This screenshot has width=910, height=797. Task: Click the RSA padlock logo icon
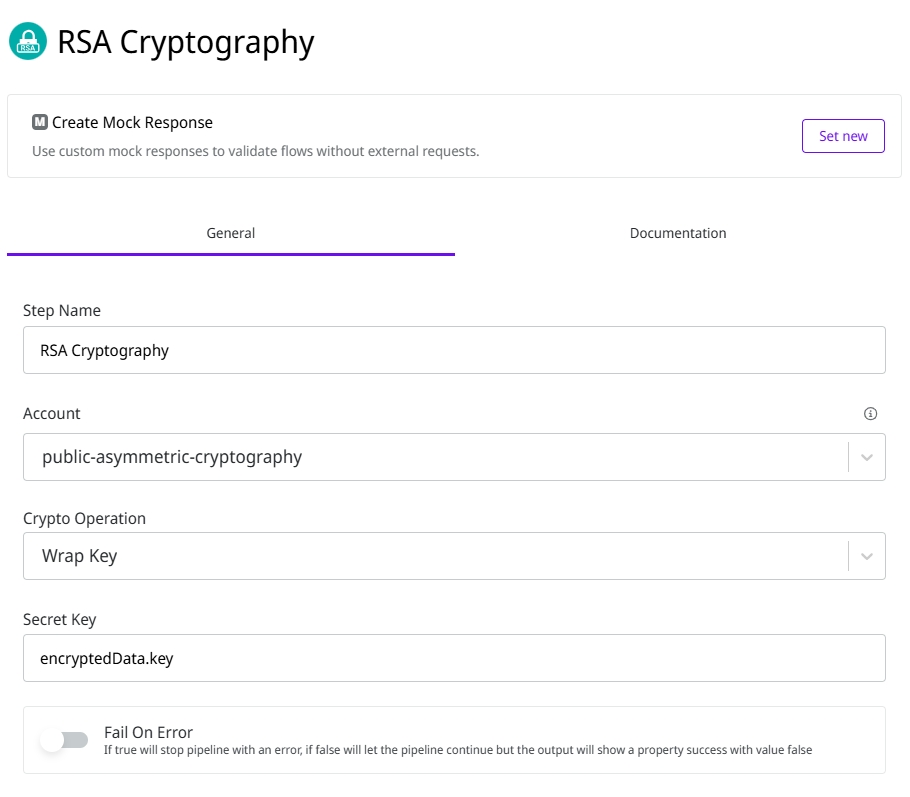pos(28,42)
